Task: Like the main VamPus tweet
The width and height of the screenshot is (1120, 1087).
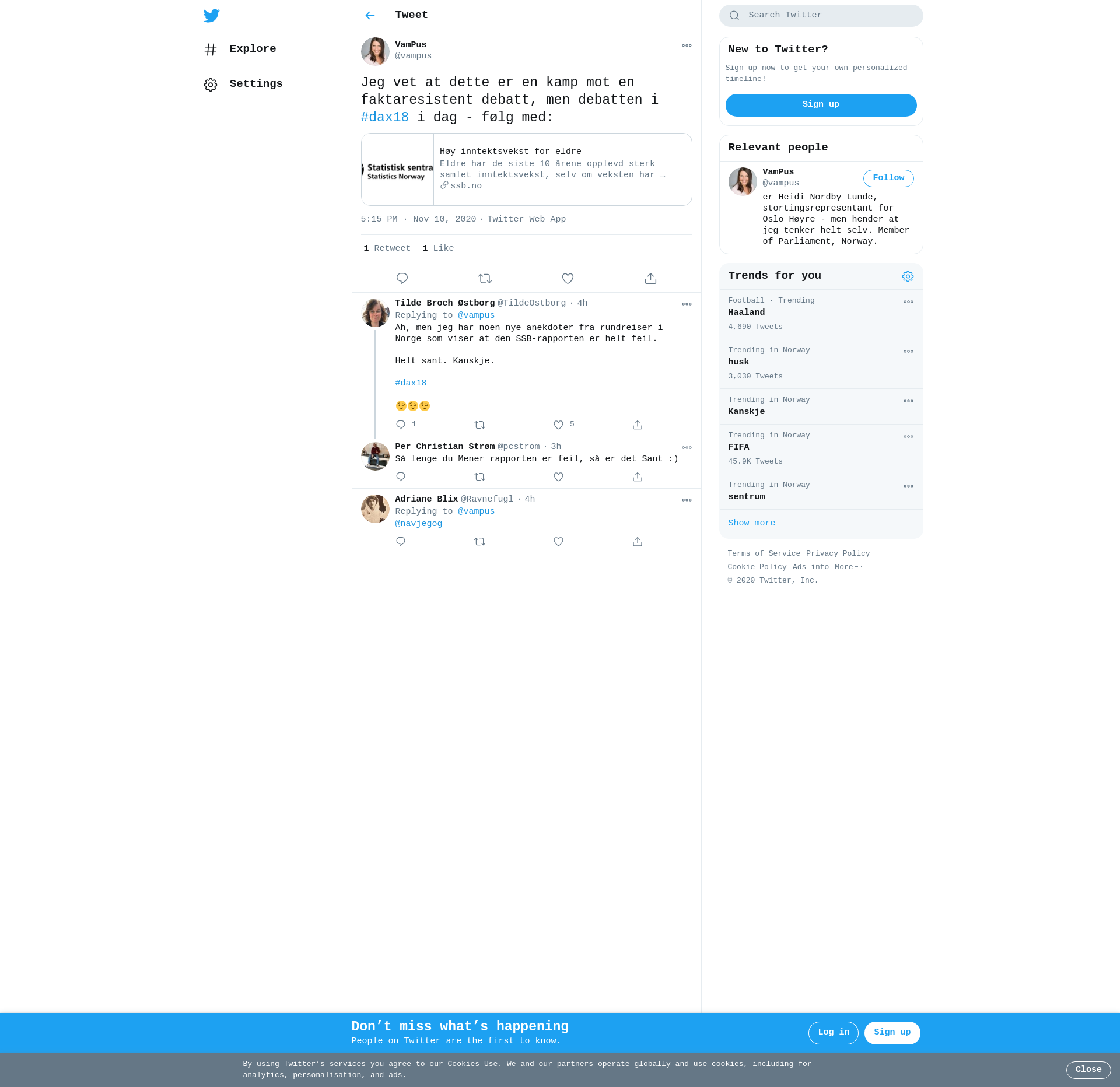Action: 568,279
